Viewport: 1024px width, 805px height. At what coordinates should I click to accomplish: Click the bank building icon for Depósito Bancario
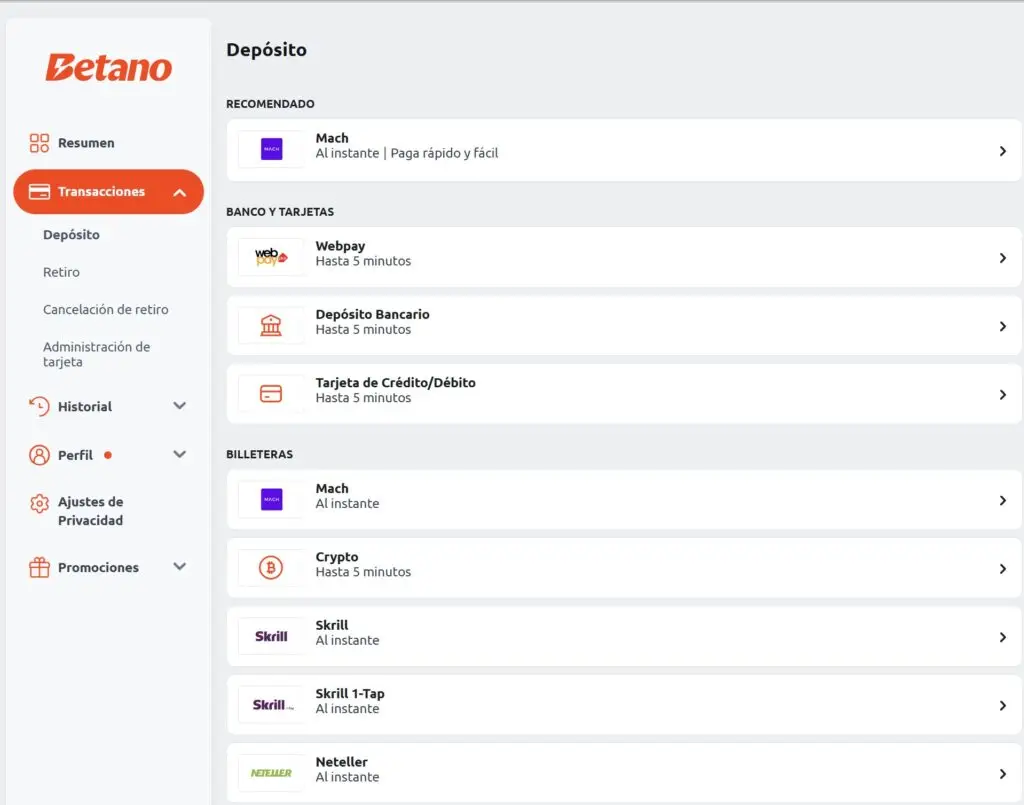(x=271, y=325)
